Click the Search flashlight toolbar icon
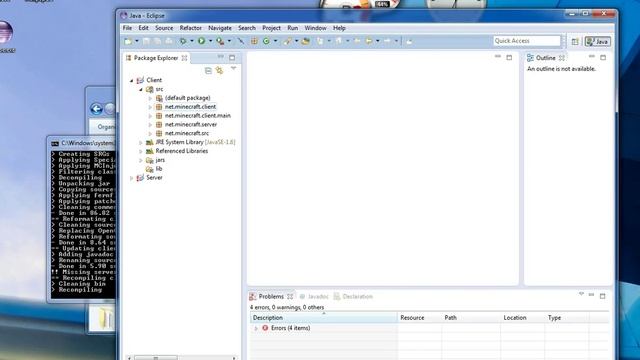The width and height of the screenshot is (640, 360). [288, 41]
